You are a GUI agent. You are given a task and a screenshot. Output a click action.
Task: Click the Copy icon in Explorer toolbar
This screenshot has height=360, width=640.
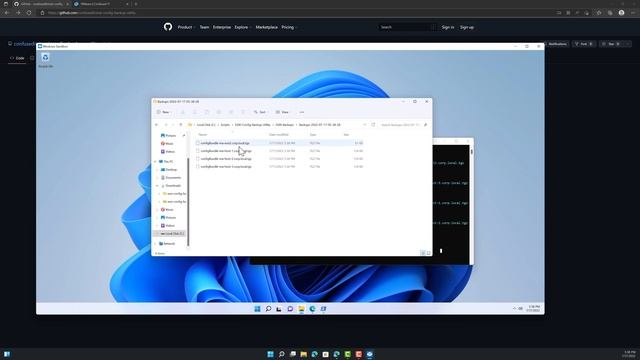point(195,112)
